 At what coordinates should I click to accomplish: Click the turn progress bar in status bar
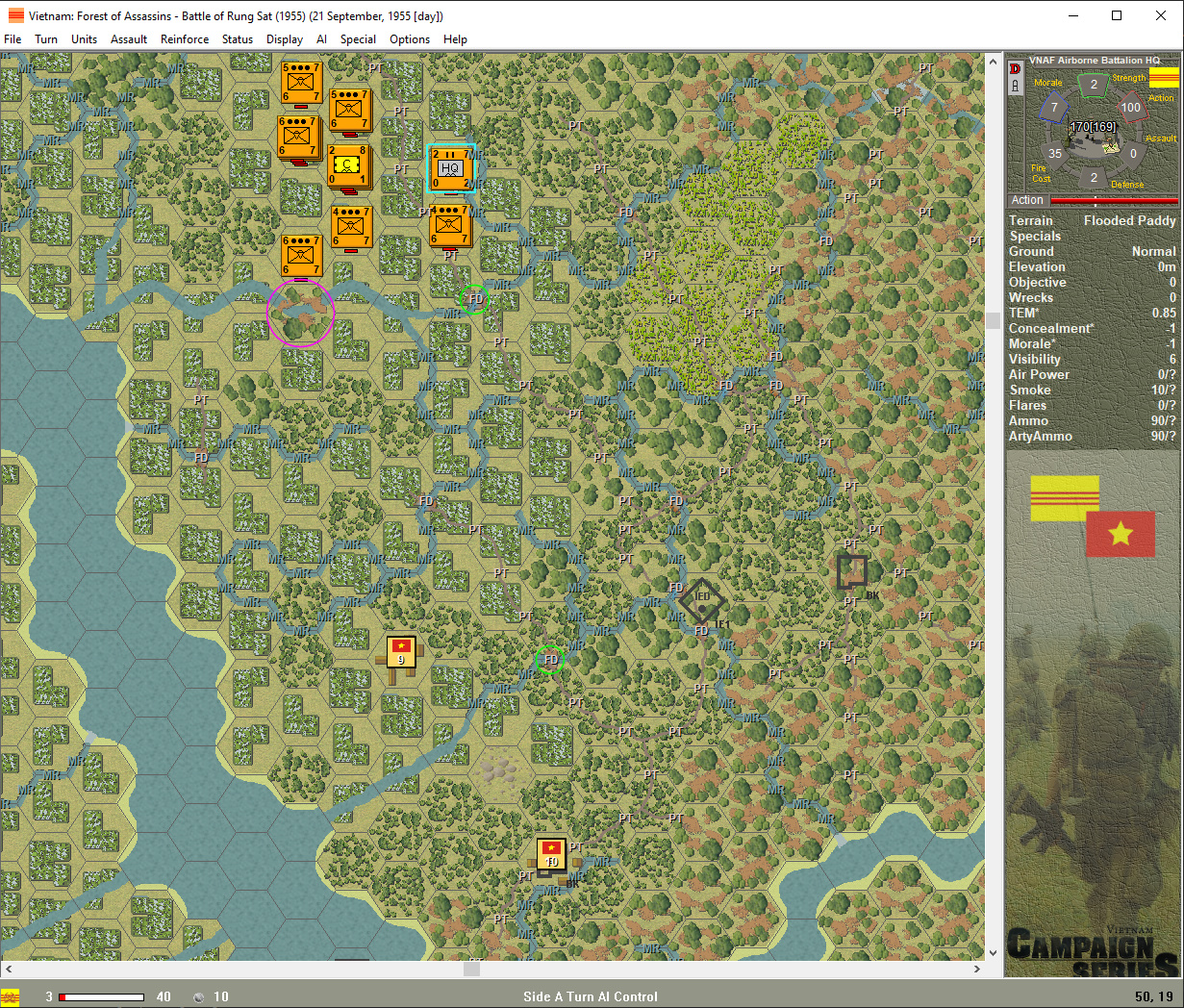point(101,997)
